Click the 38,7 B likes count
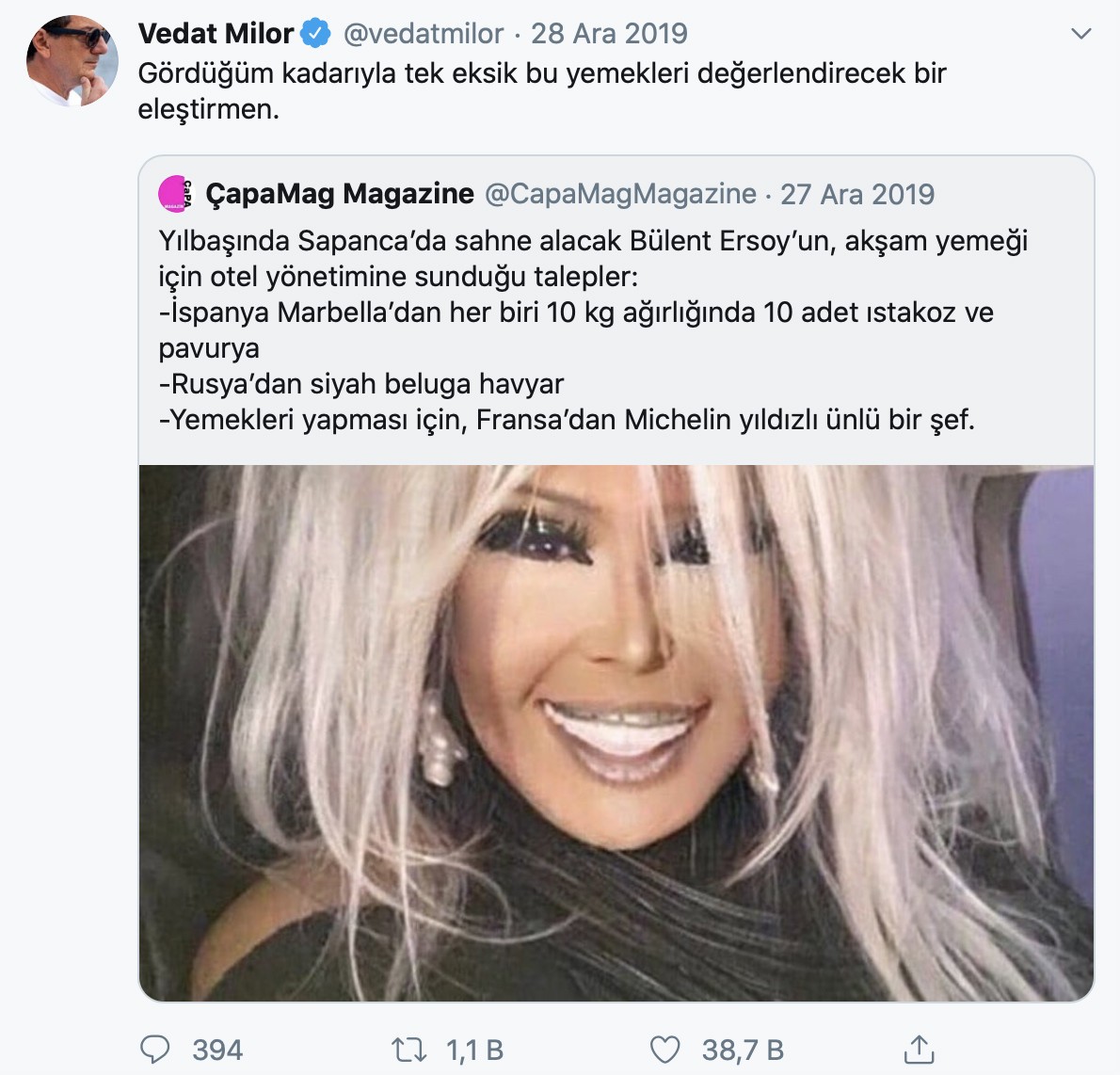Viewport: 1120px width, 1075px height. 743,1050
